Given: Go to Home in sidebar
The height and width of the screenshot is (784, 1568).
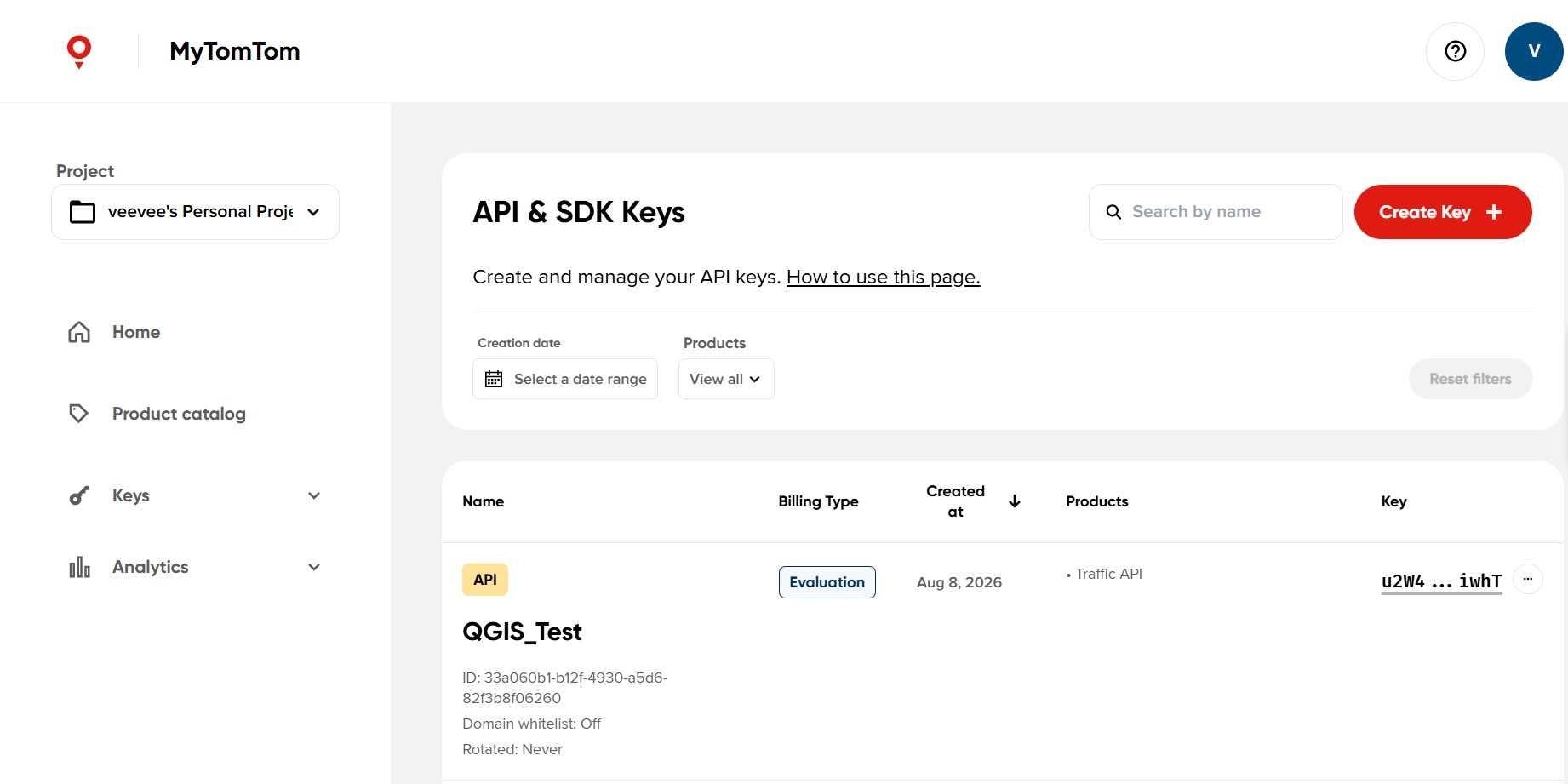Looking at the screenshot, I should 136,332.
